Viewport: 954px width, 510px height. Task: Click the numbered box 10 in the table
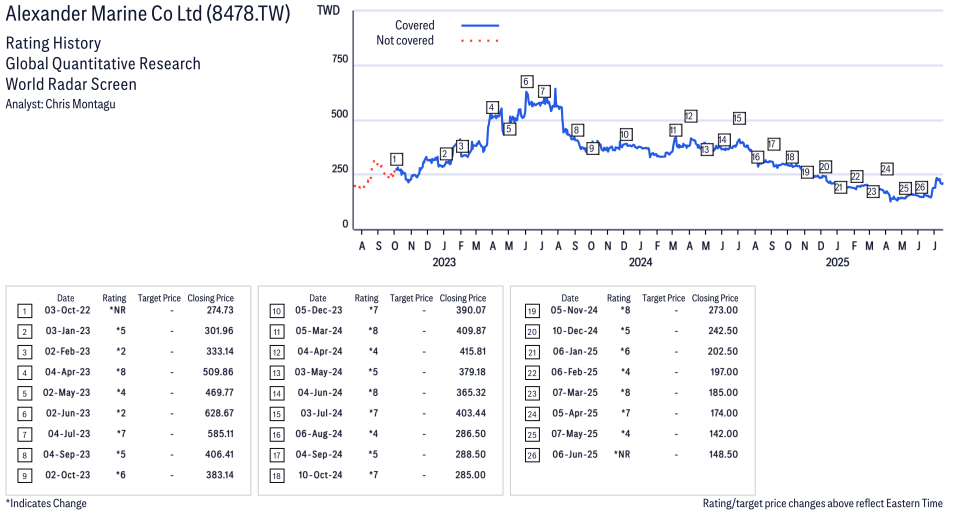(277, 312)
